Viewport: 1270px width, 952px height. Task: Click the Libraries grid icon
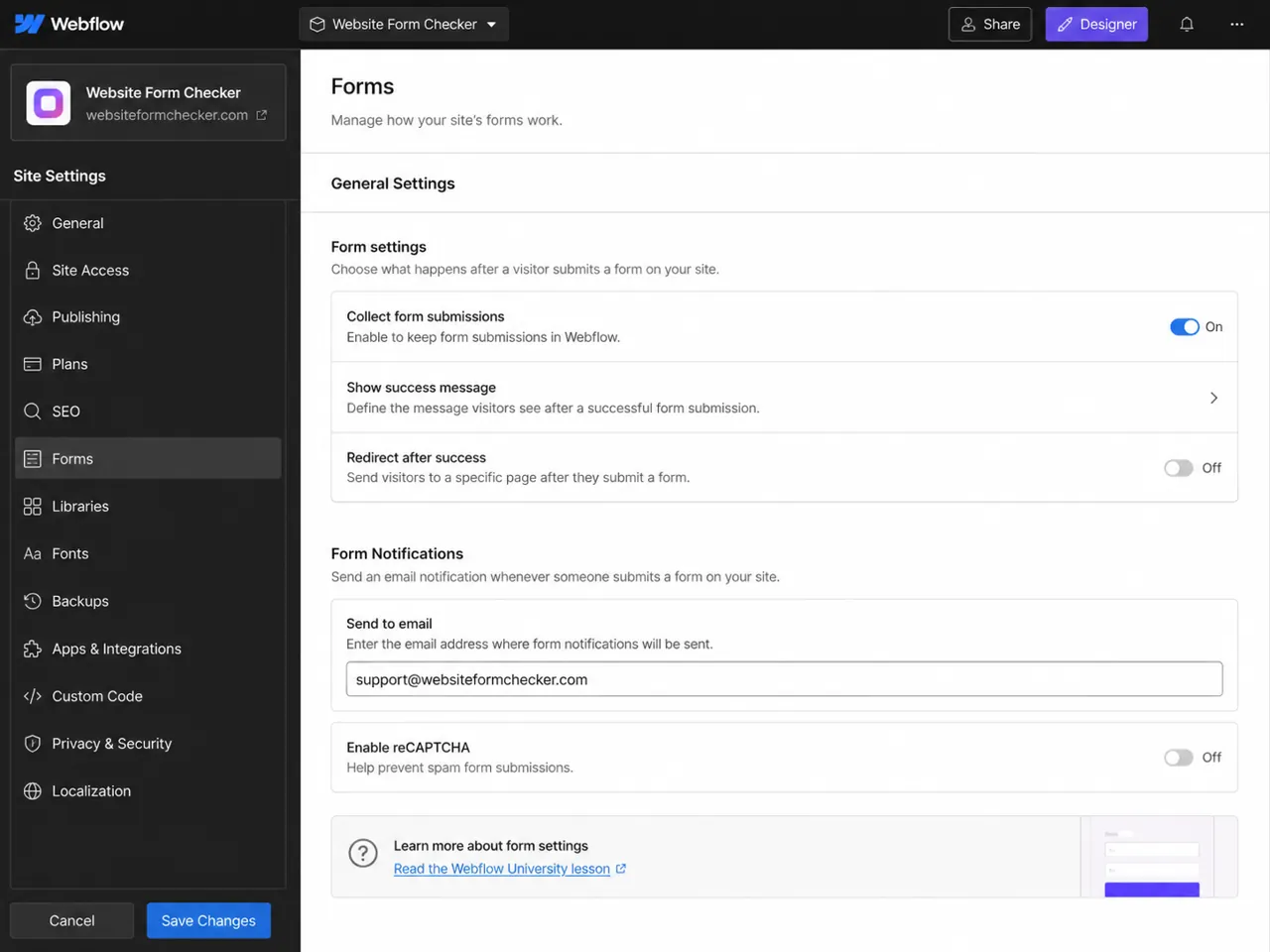[x=33, y=506]
